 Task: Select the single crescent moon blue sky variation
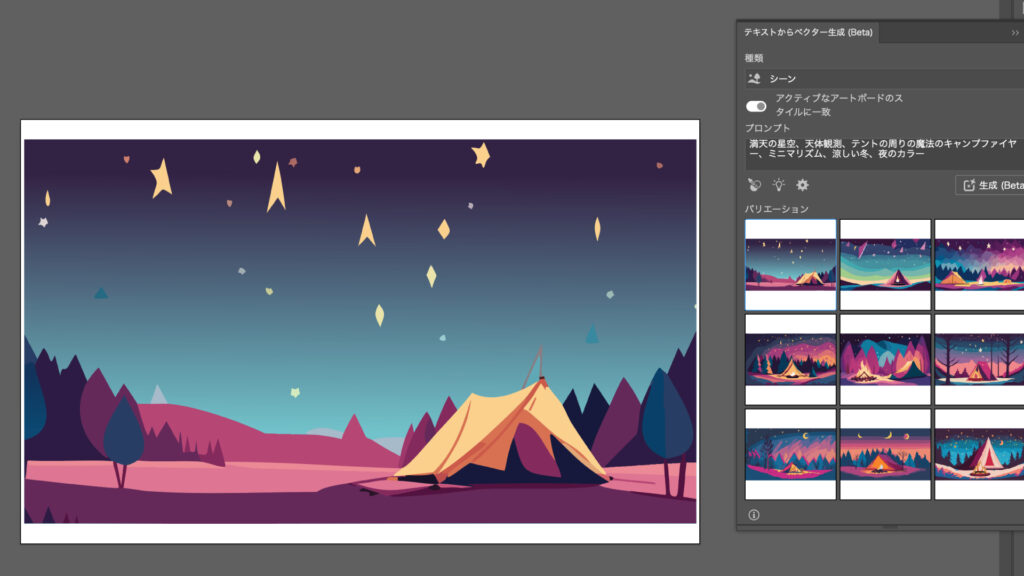point(790,454)
